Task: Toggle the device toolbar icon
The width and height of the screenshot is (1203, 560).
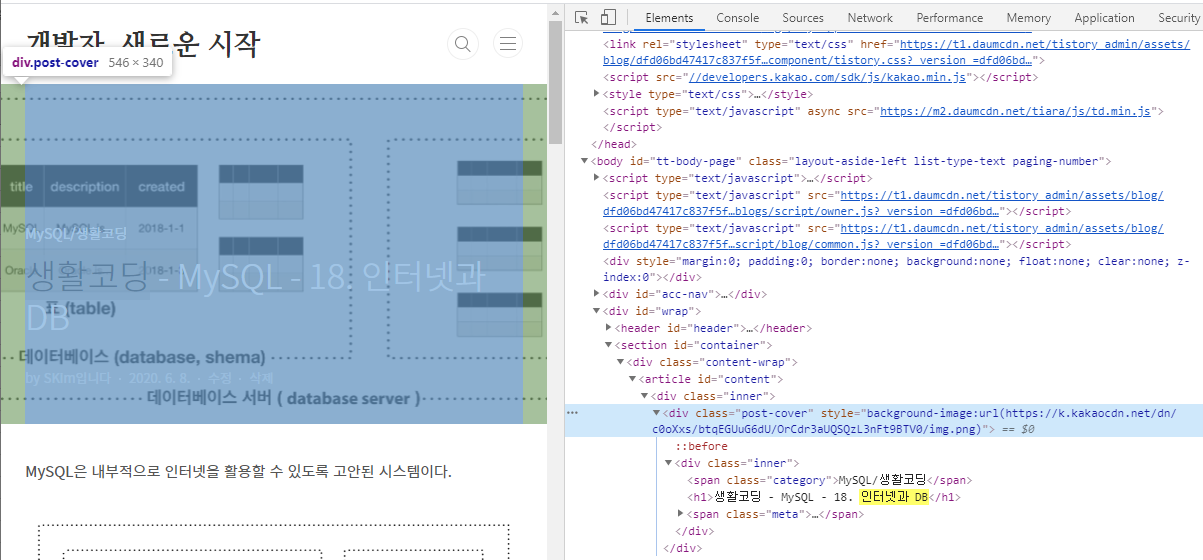Action: (608, 18)
